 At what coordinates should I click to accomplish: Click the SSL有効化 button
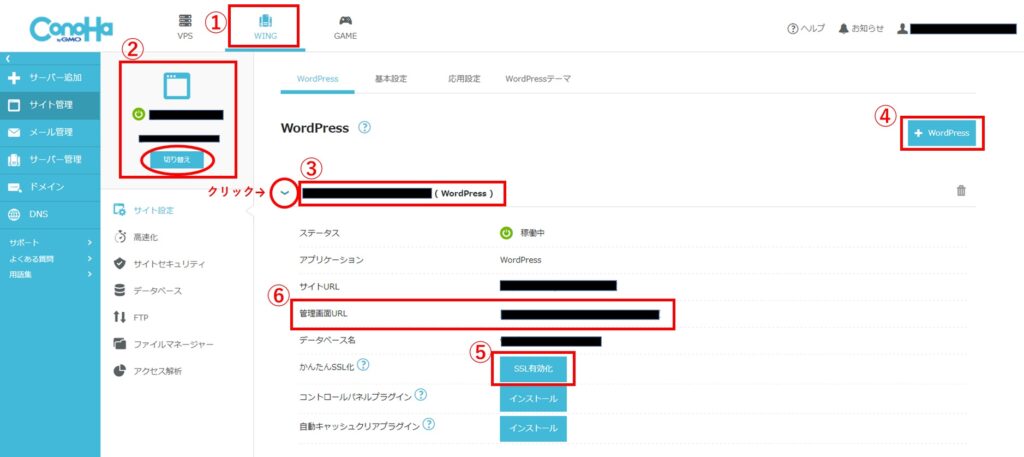(x=534, y=369)
